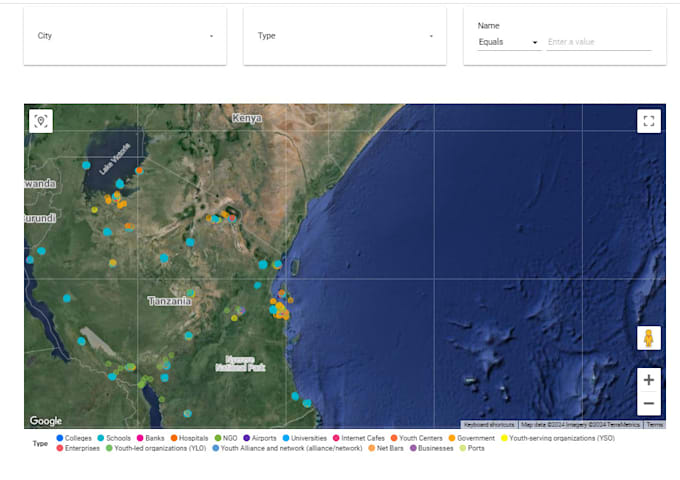Open the map Terms link

click(655, 424)
